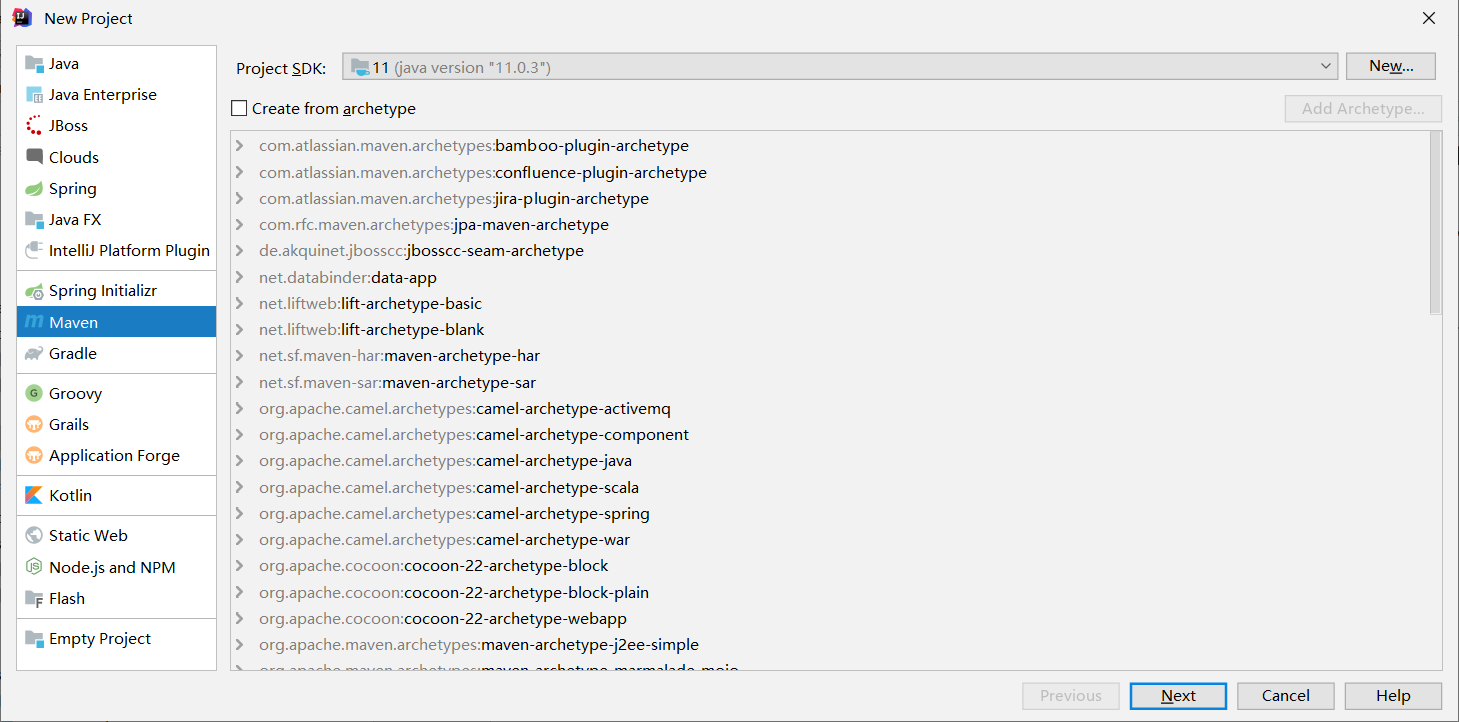Click the IntelliJ IDEA logo in title bar
Viewport: 1459px width, 722px height.
pyautogui.click(x=22, y=18)
